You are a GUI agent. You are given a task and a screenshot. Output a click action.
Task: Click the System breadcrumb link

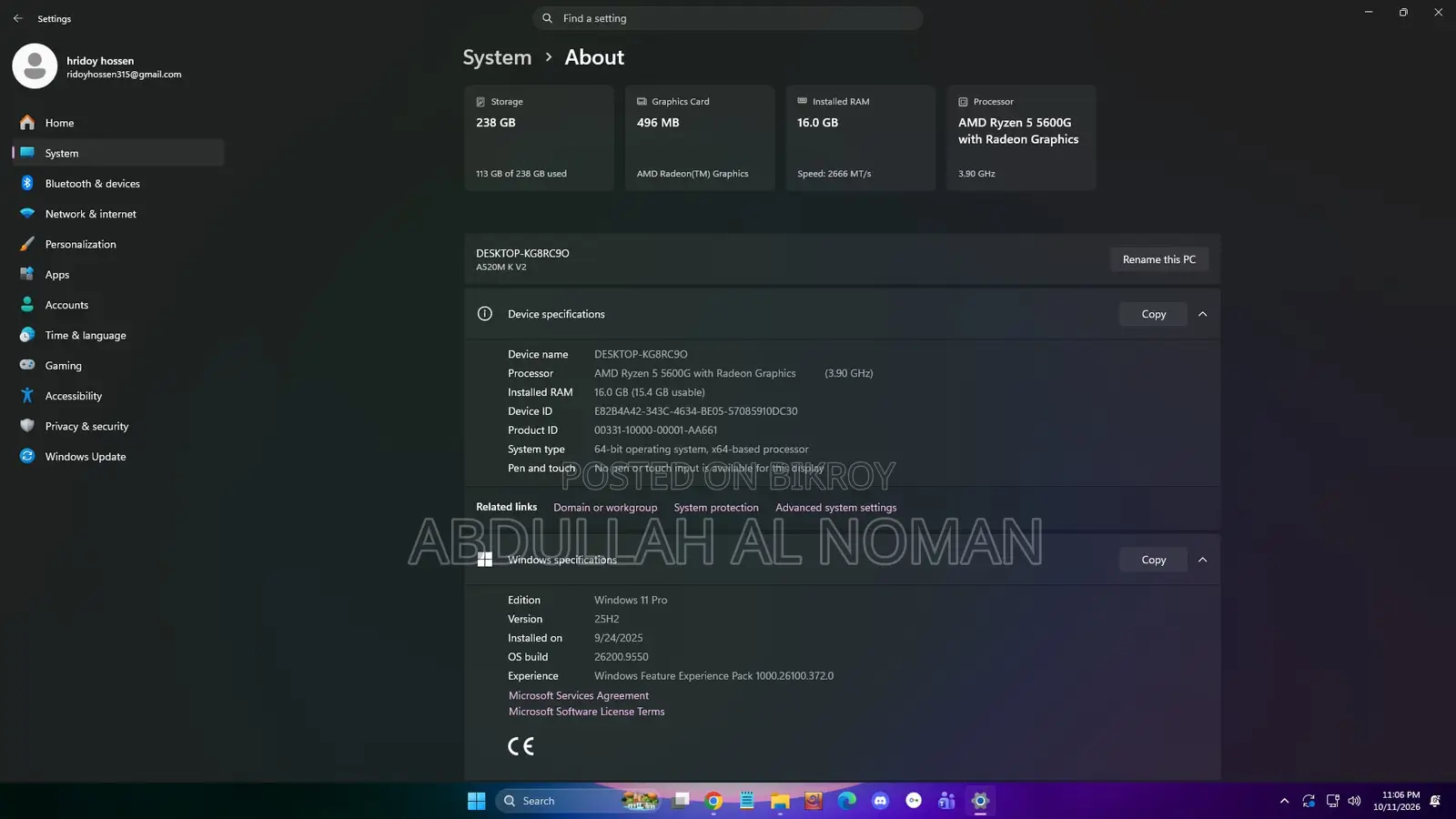point(497,57)
